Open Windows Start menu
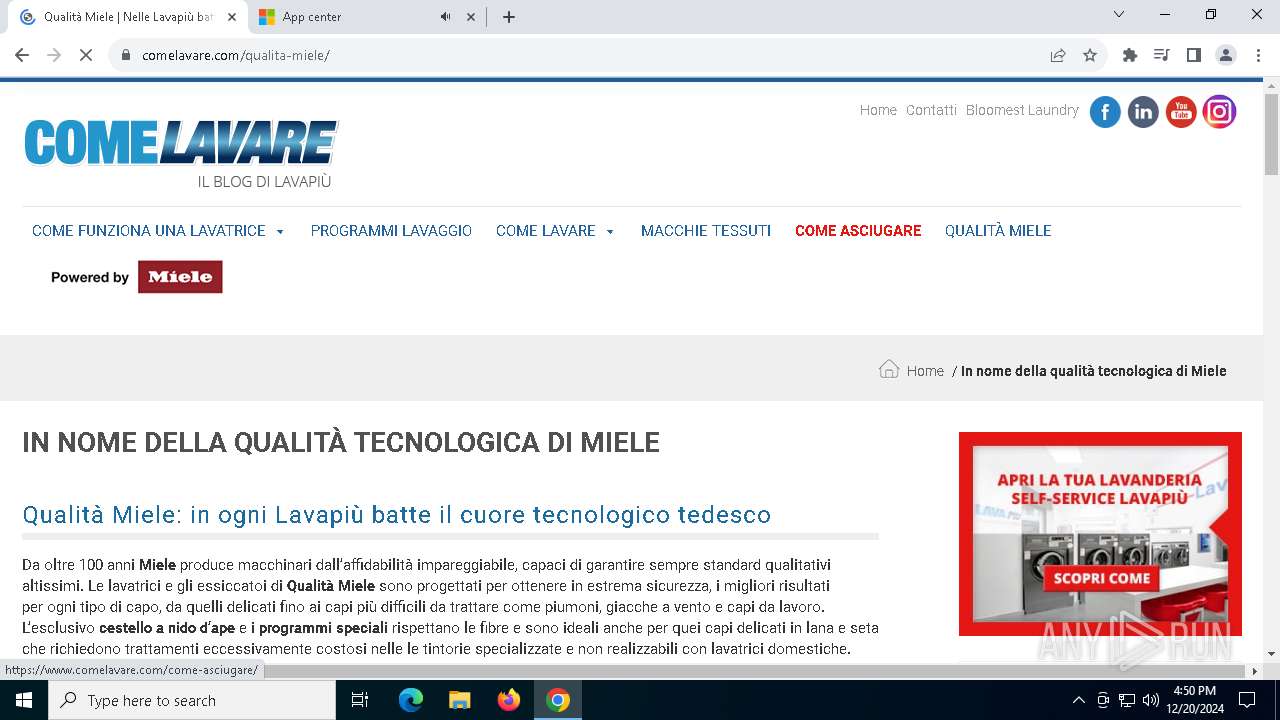1280x720 pixels. click(x=24, y=700)
